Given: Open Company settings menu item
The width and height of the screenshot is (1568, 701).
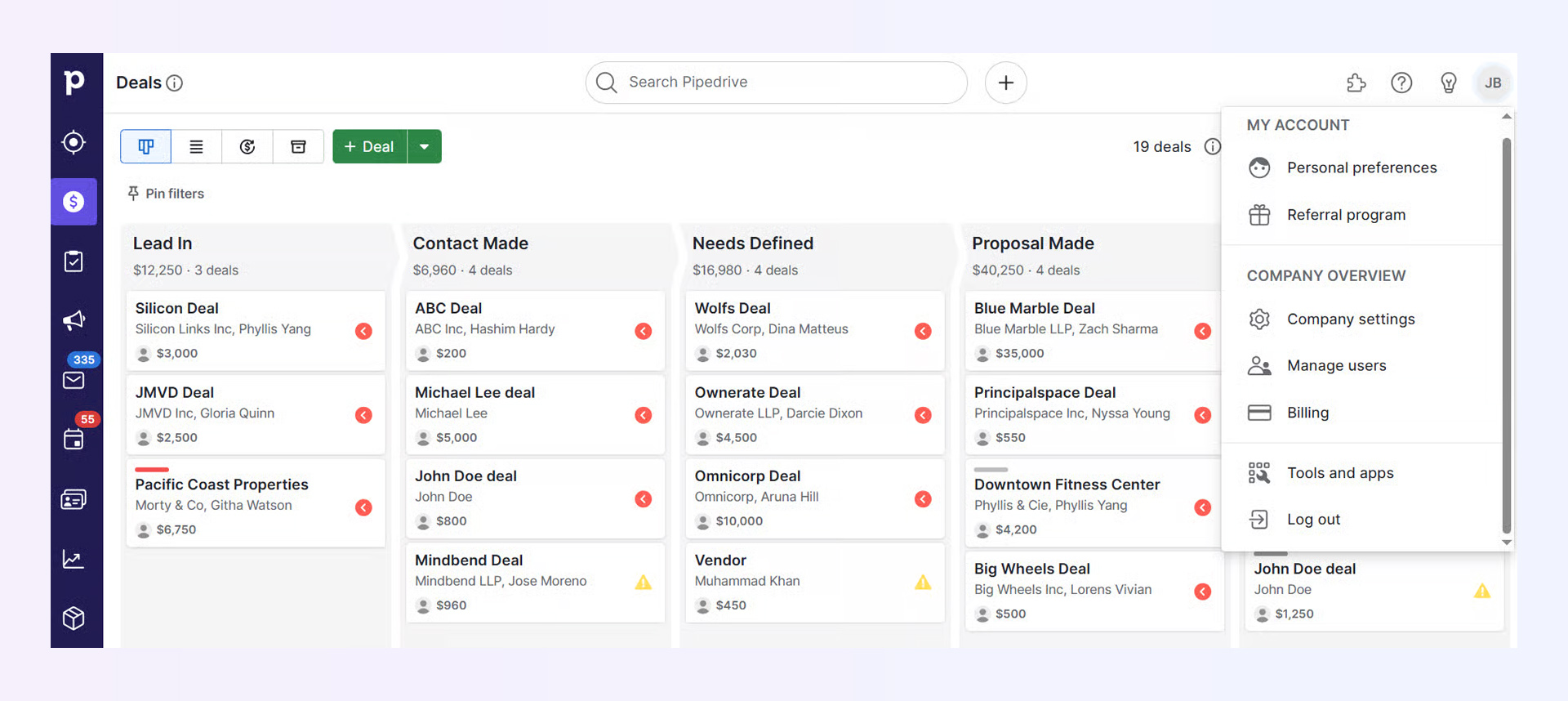Looking at the screenshot, I should click(x=1361, y=319).
